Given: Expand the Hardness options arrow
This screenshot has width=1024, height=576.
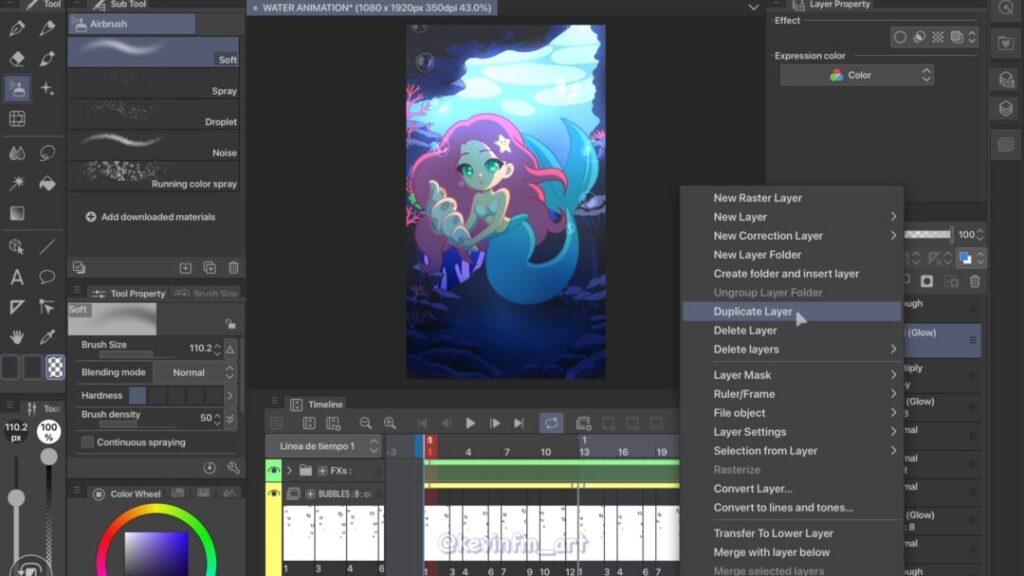Looking at the screenshot, I should click(230, 395).
